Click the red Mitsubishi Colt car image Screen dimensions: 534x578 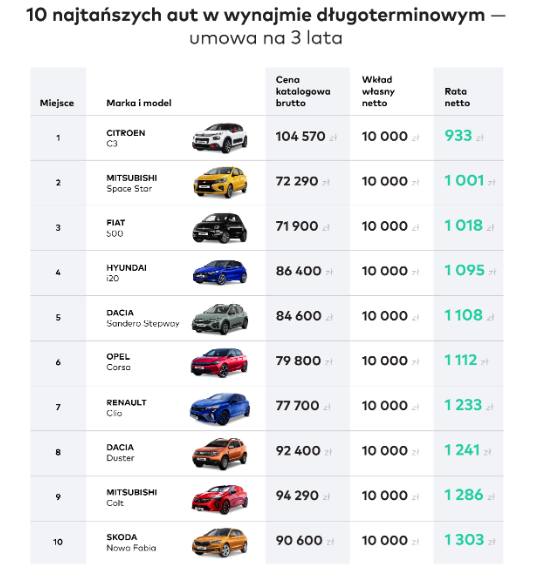click(220, 499)
